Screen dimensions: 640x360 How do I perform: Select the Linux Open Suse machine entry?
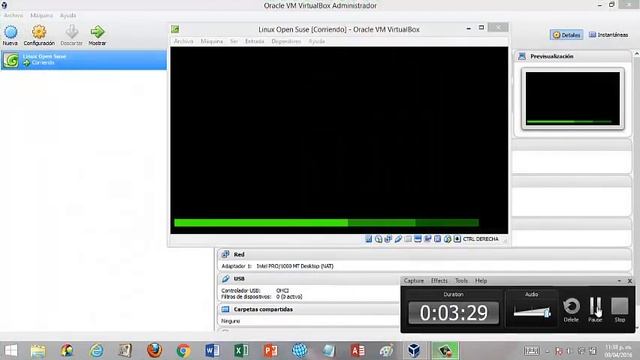(x=84, y=60)
